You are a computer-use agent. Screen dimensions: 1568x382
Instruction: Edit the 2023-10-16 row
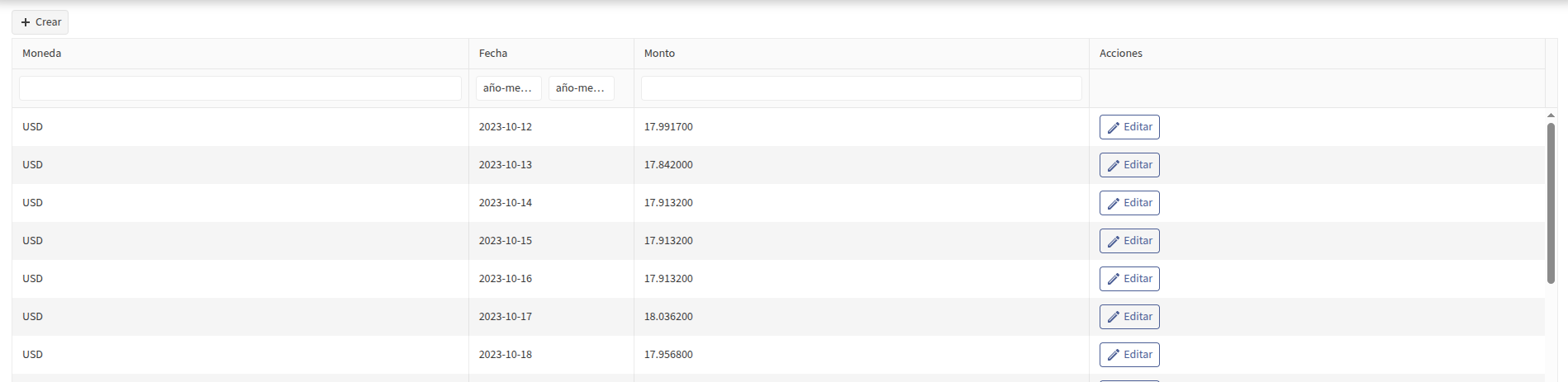click(x=1129, y=279)
